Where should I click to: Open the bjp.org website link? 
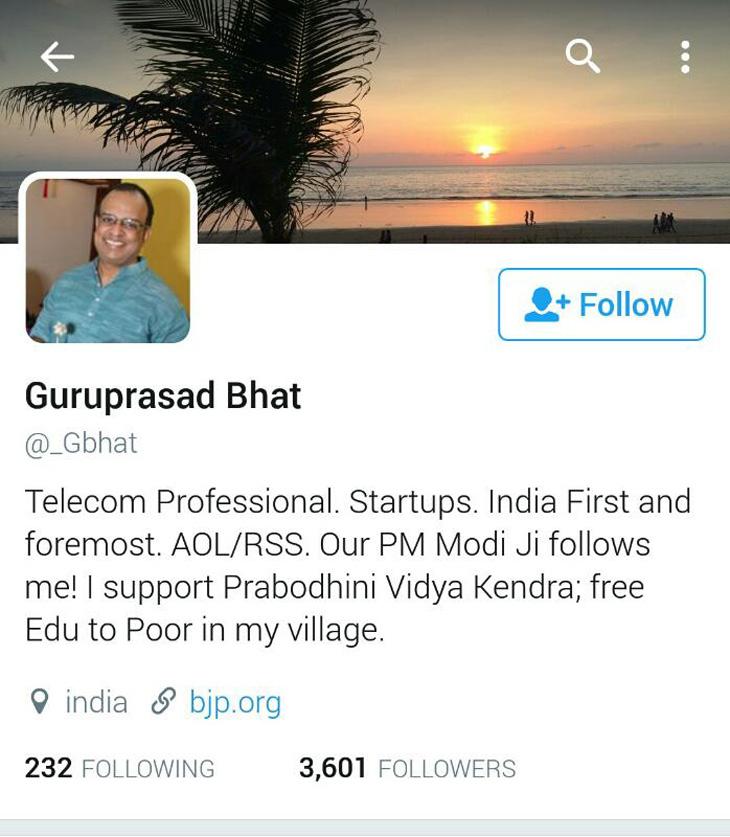(x=235, y=702)
